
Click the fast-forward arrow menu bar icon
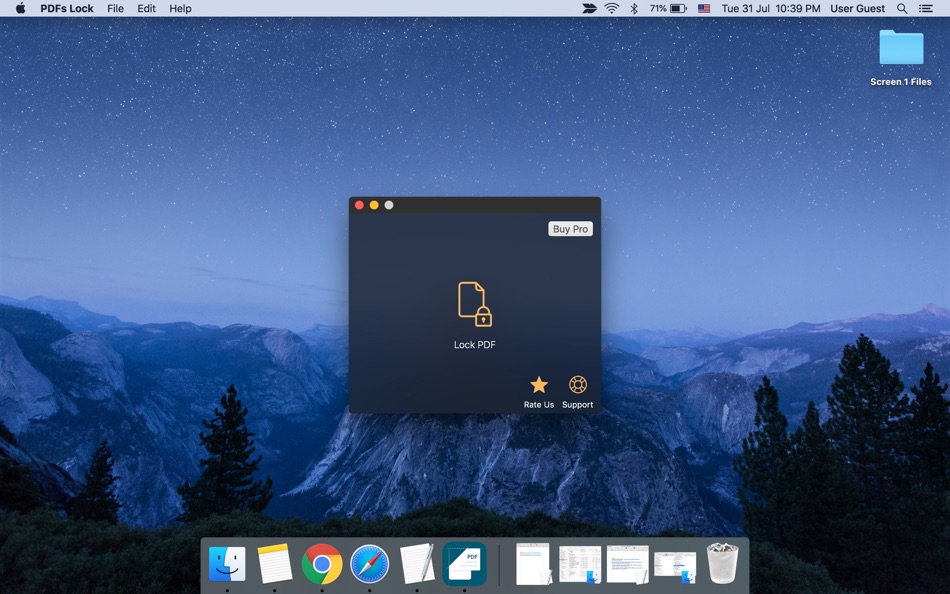click(589, 8)
